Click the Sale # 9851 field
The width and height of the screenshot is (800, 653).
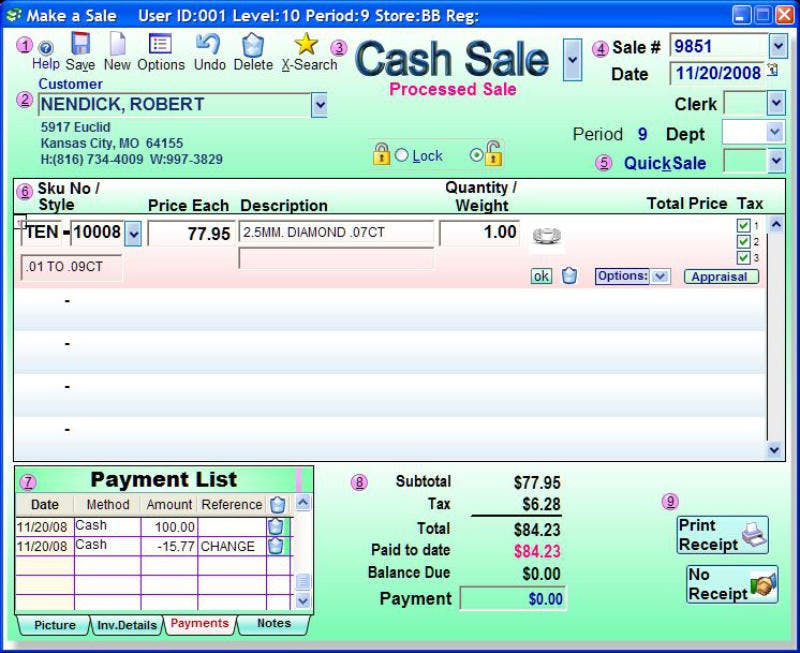[x=719, y=46]
